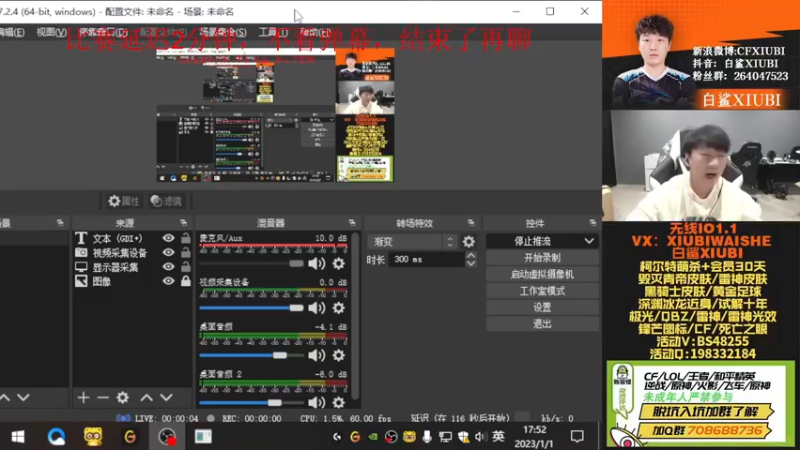Hide the 图像 source
Image resolution: width=800 pixels, height=450 pixels.
tap(168, 281)
